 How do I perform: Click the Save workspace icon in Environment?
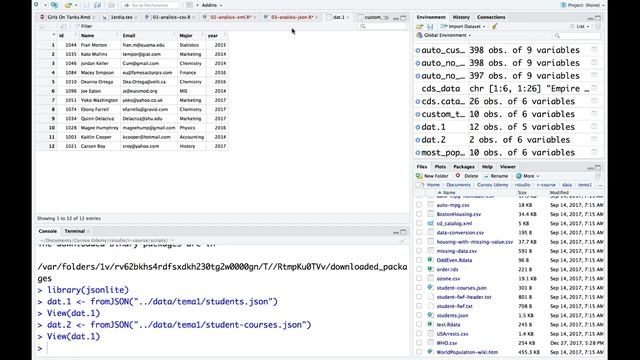pyautogui.click(x=430, y=27)
